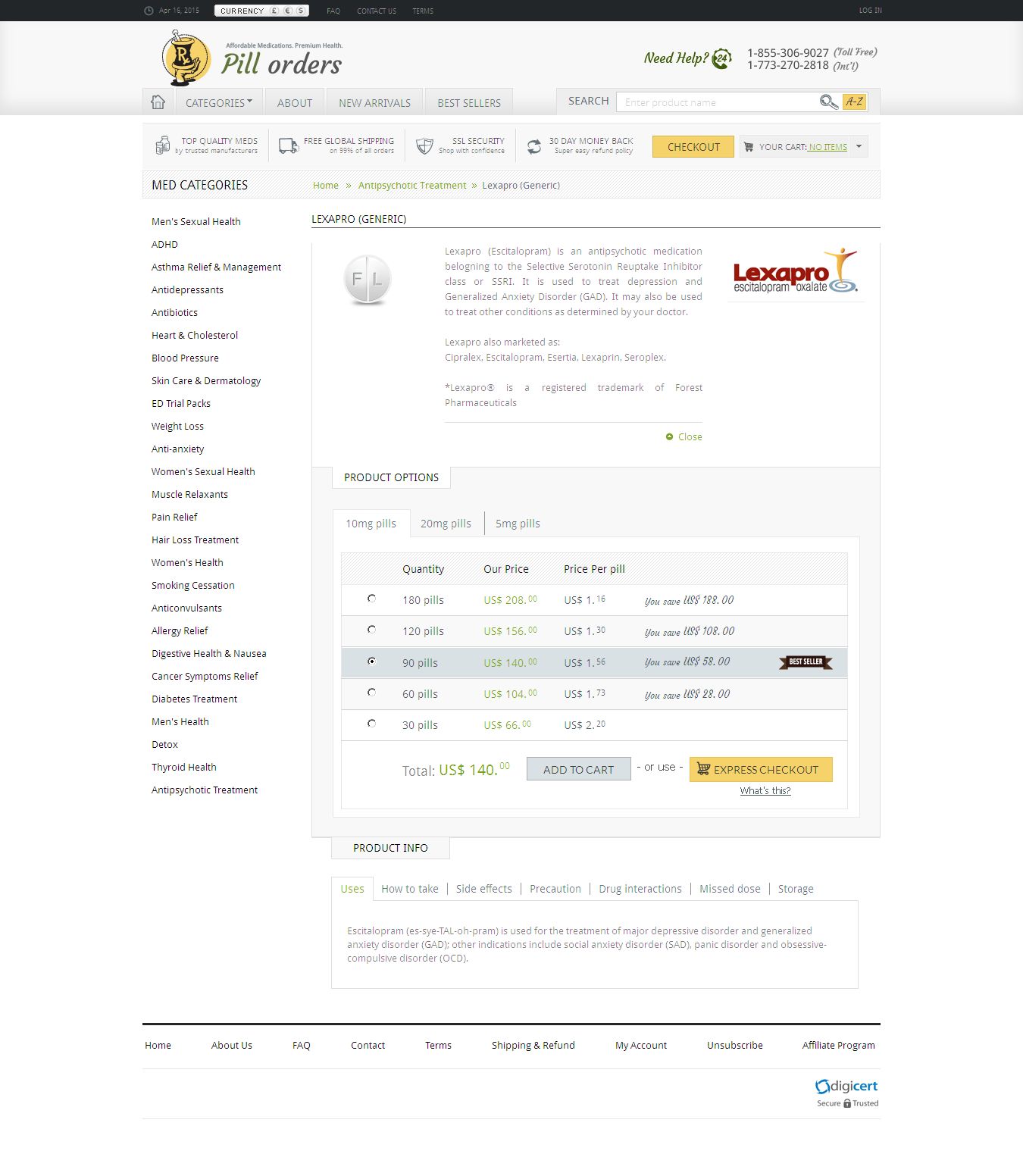The height and width of the screenshot is (1176, 1023).
Task: Click the 24-hour help phone icon
Action: pos(722,58)
